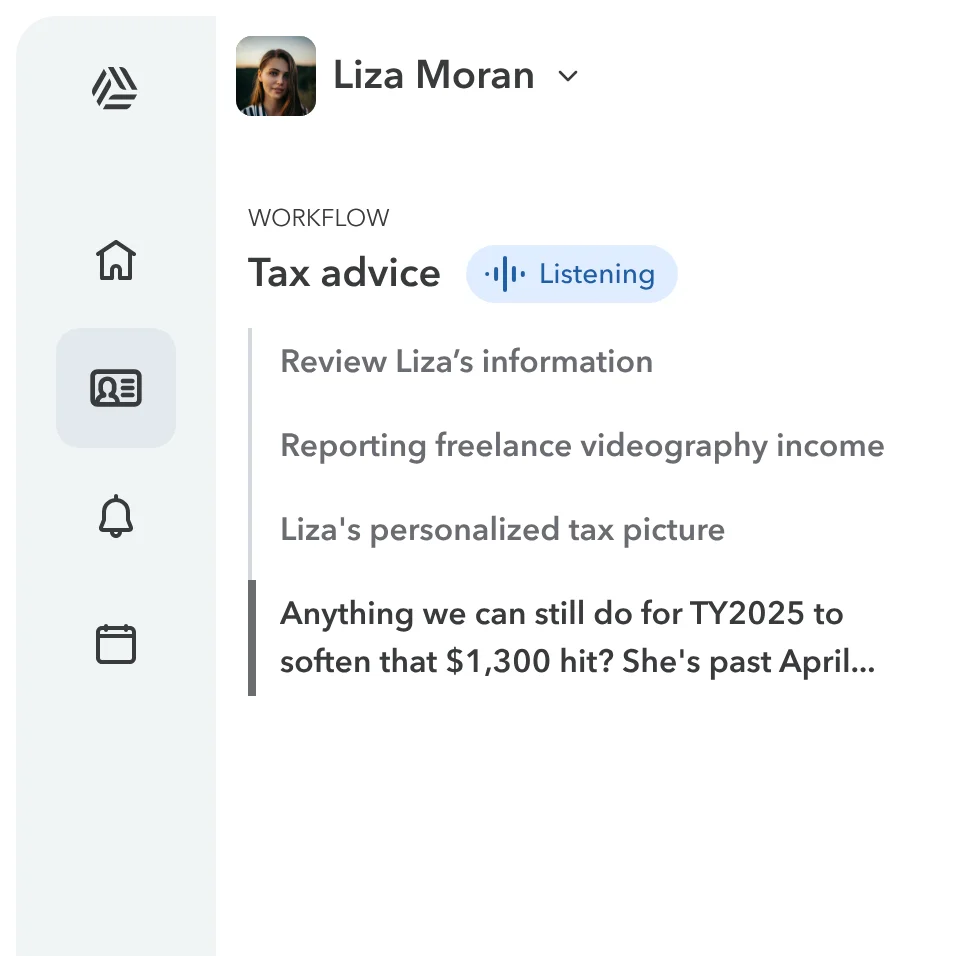Select the active TY2025 $1,300 hit step
Screen dimensions: 956x956
click(x=577, y=637)
